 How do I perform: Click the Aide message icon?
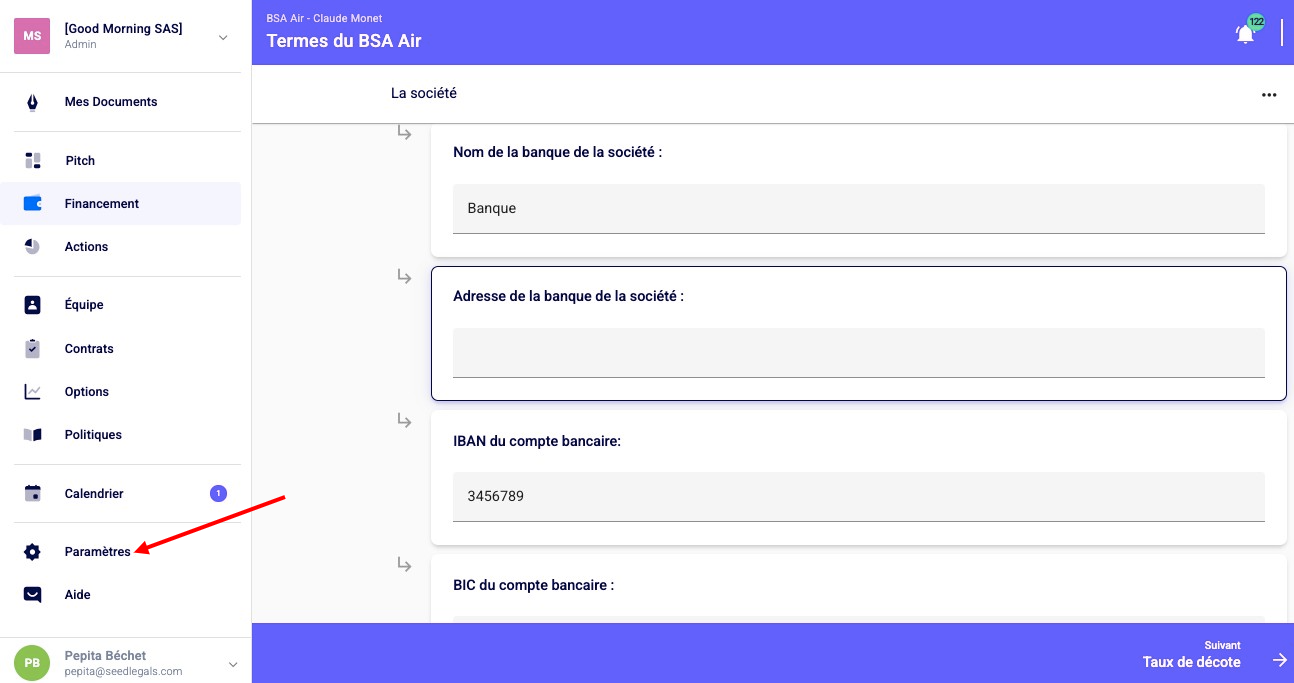click(x=33, y=595)
